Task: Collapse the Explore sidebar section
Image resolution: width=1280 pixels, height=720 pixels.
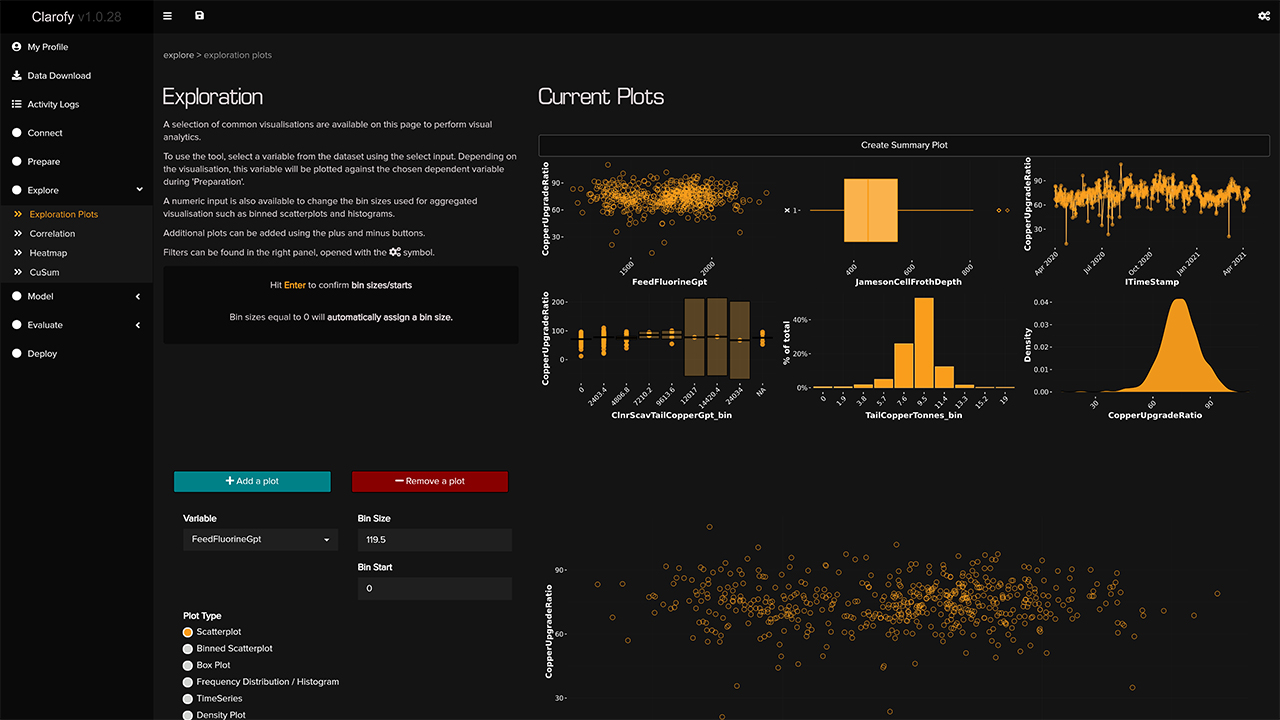Action: (x=139, y=190)
